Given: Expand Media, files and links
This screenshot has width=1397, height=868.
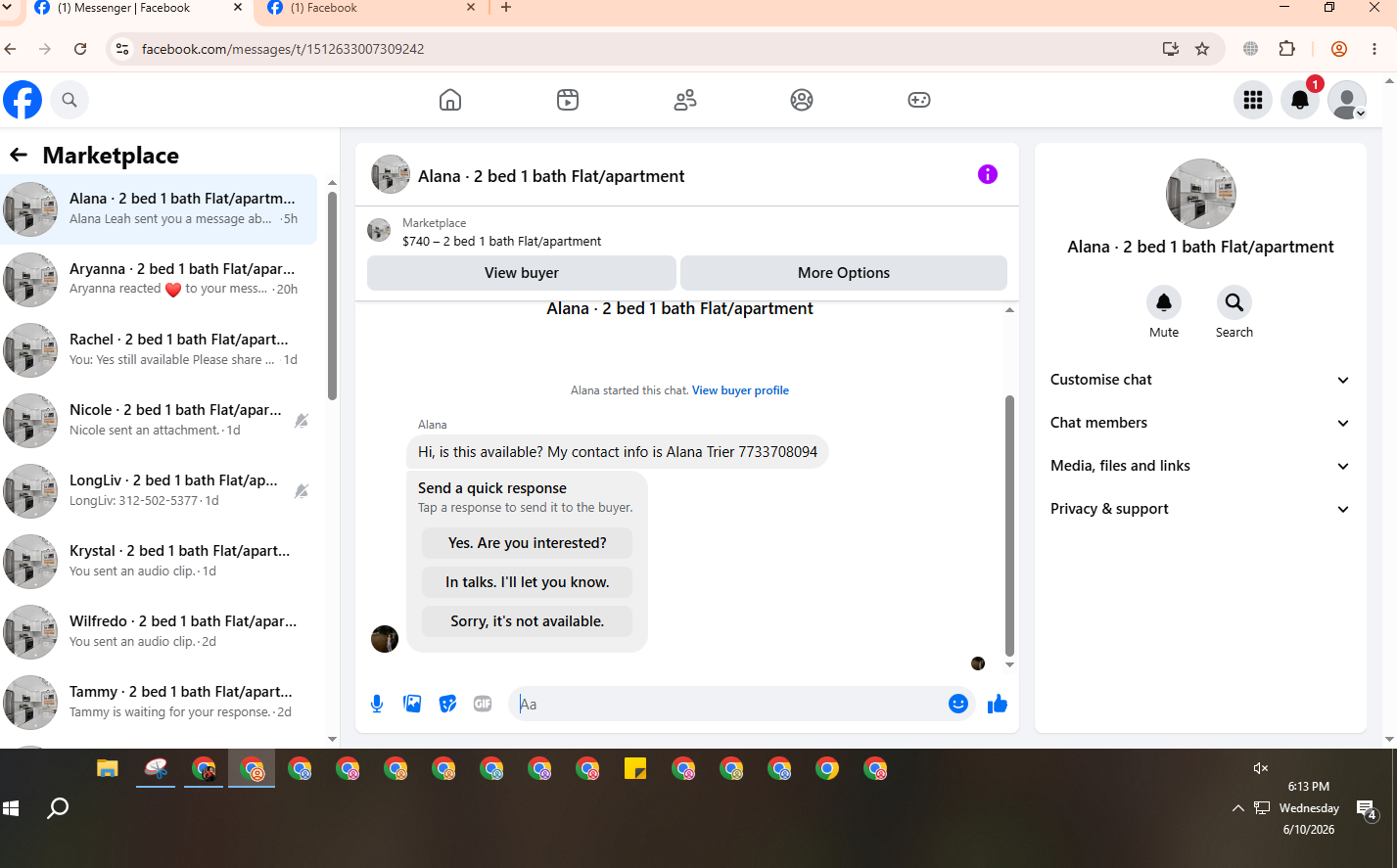Looking at the screenshot, I should [x=1200, y=466].
